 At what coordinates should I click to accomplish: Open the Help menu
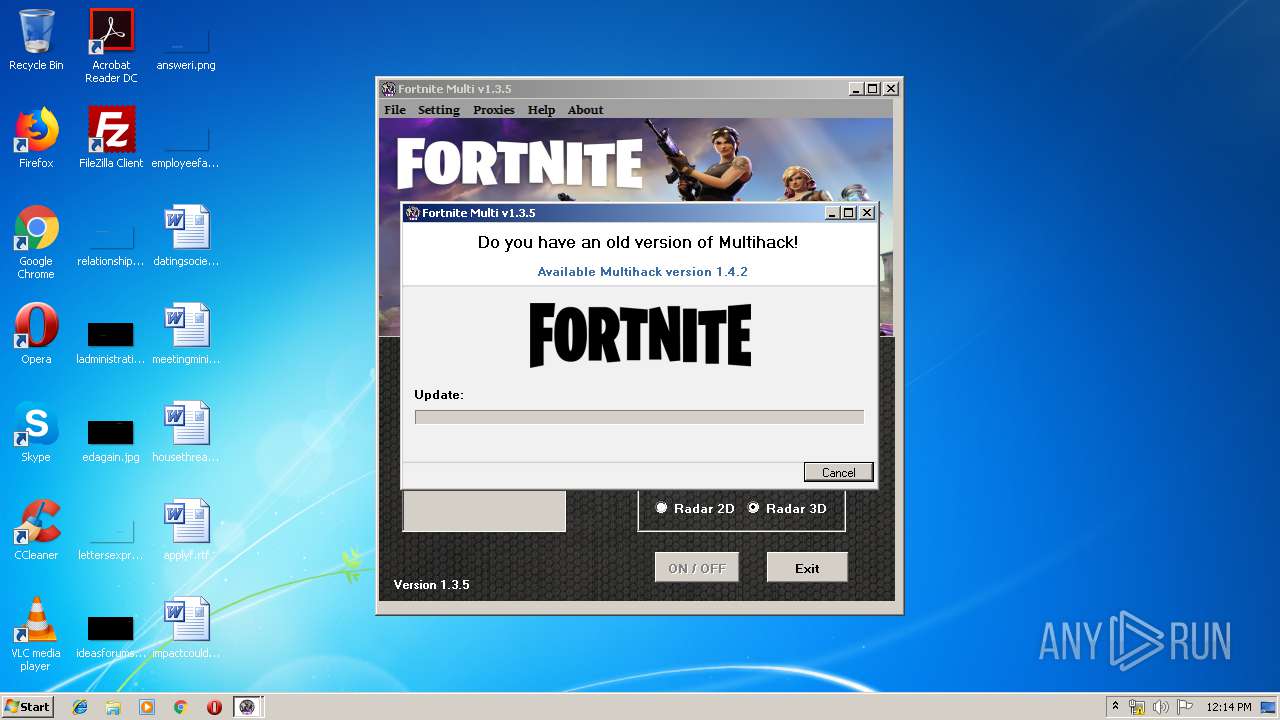point(541,110)
